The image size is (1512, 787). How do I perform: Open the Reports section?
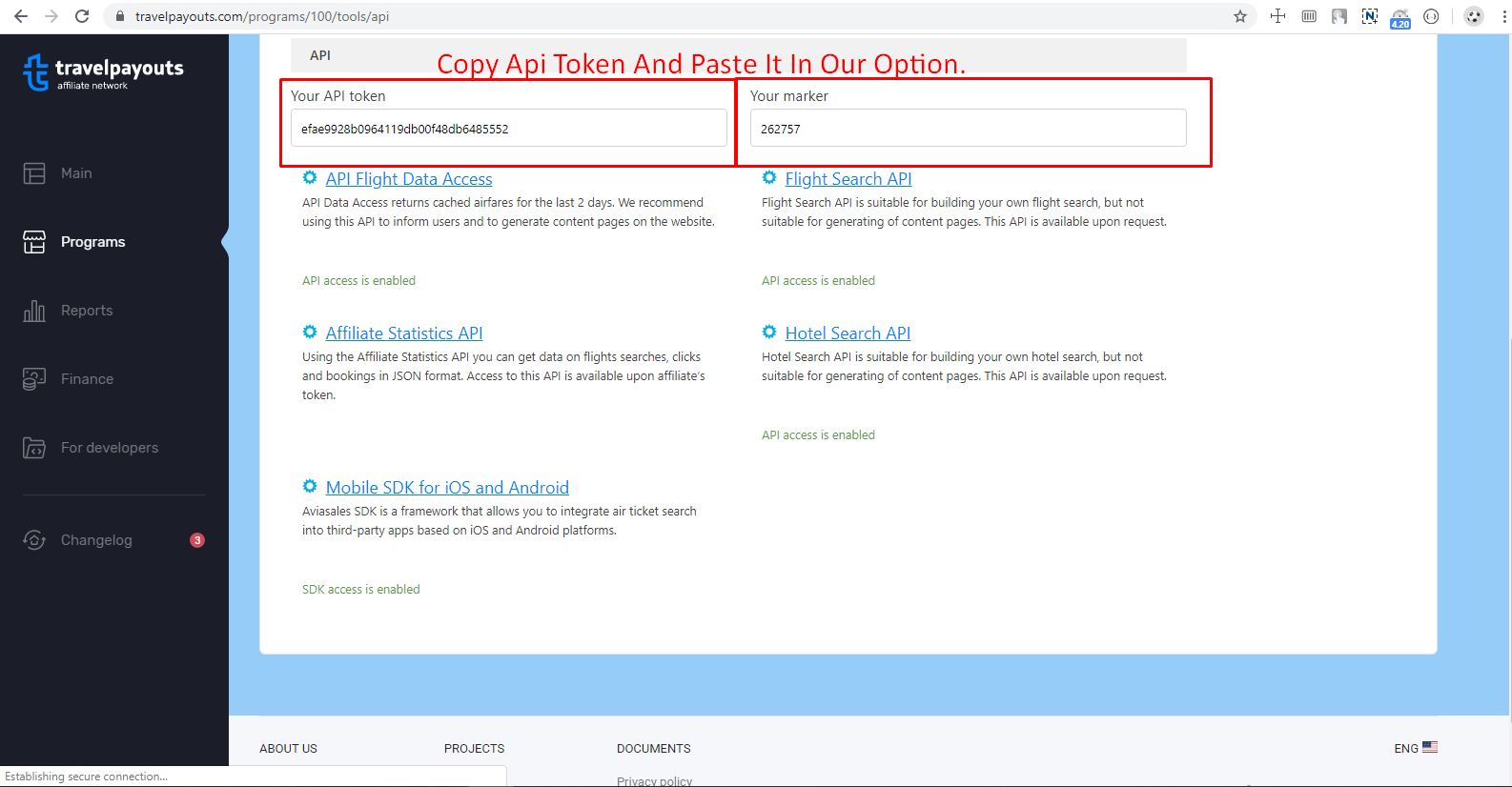coord(87,311)
